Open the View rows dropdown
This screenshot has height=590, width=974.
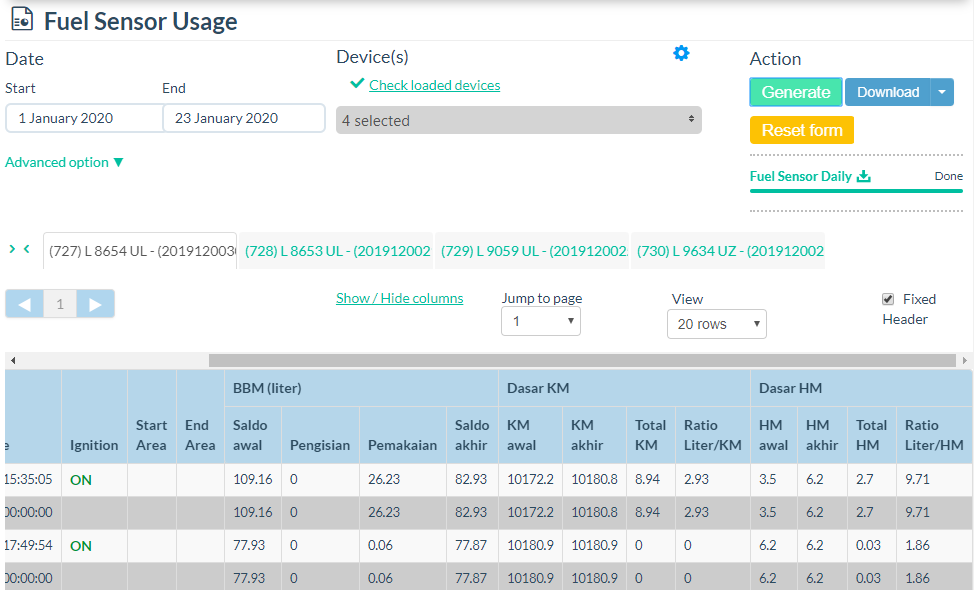pos(716,324)
